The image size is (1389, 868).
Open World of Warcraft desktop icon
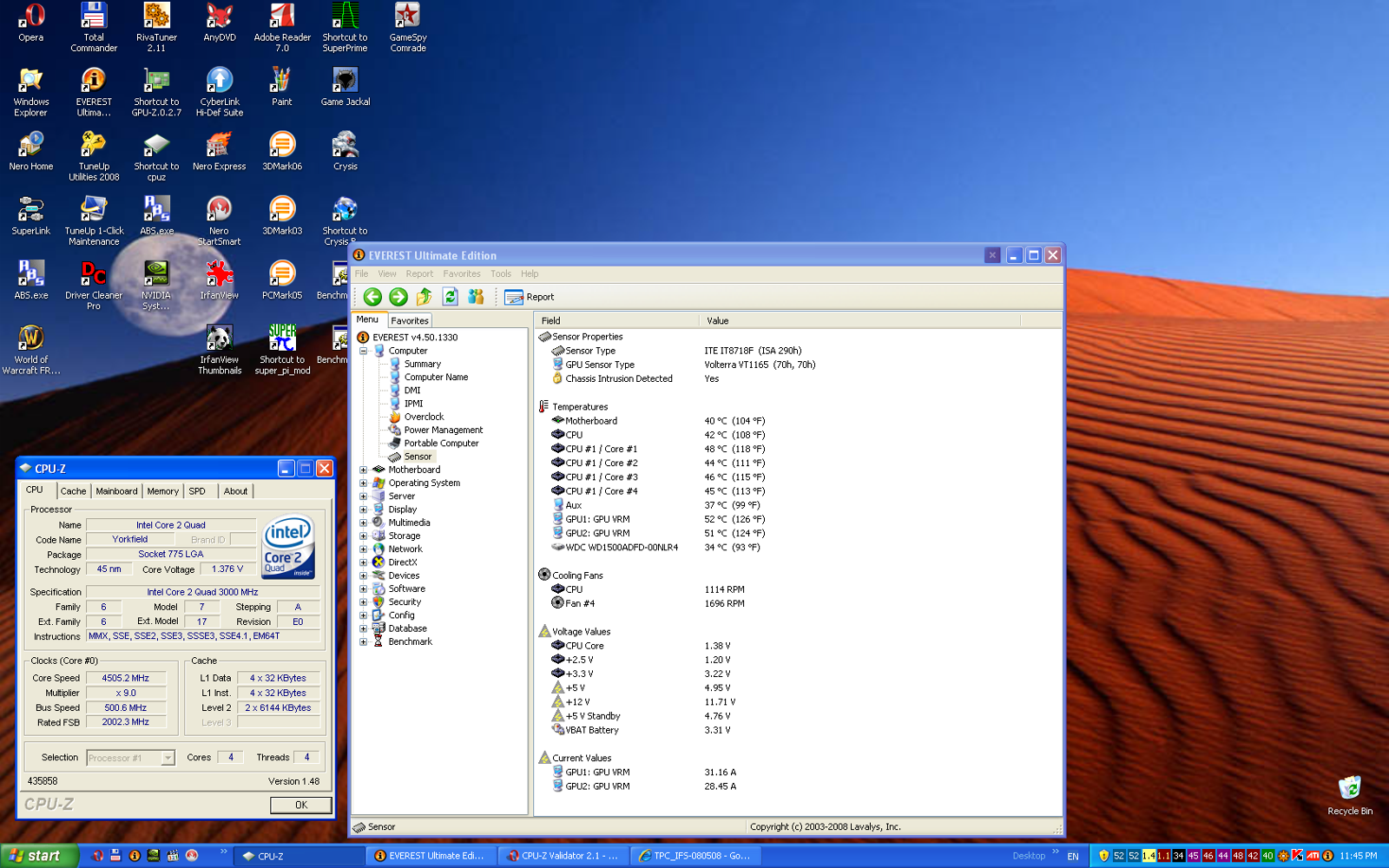pos(31,350)
